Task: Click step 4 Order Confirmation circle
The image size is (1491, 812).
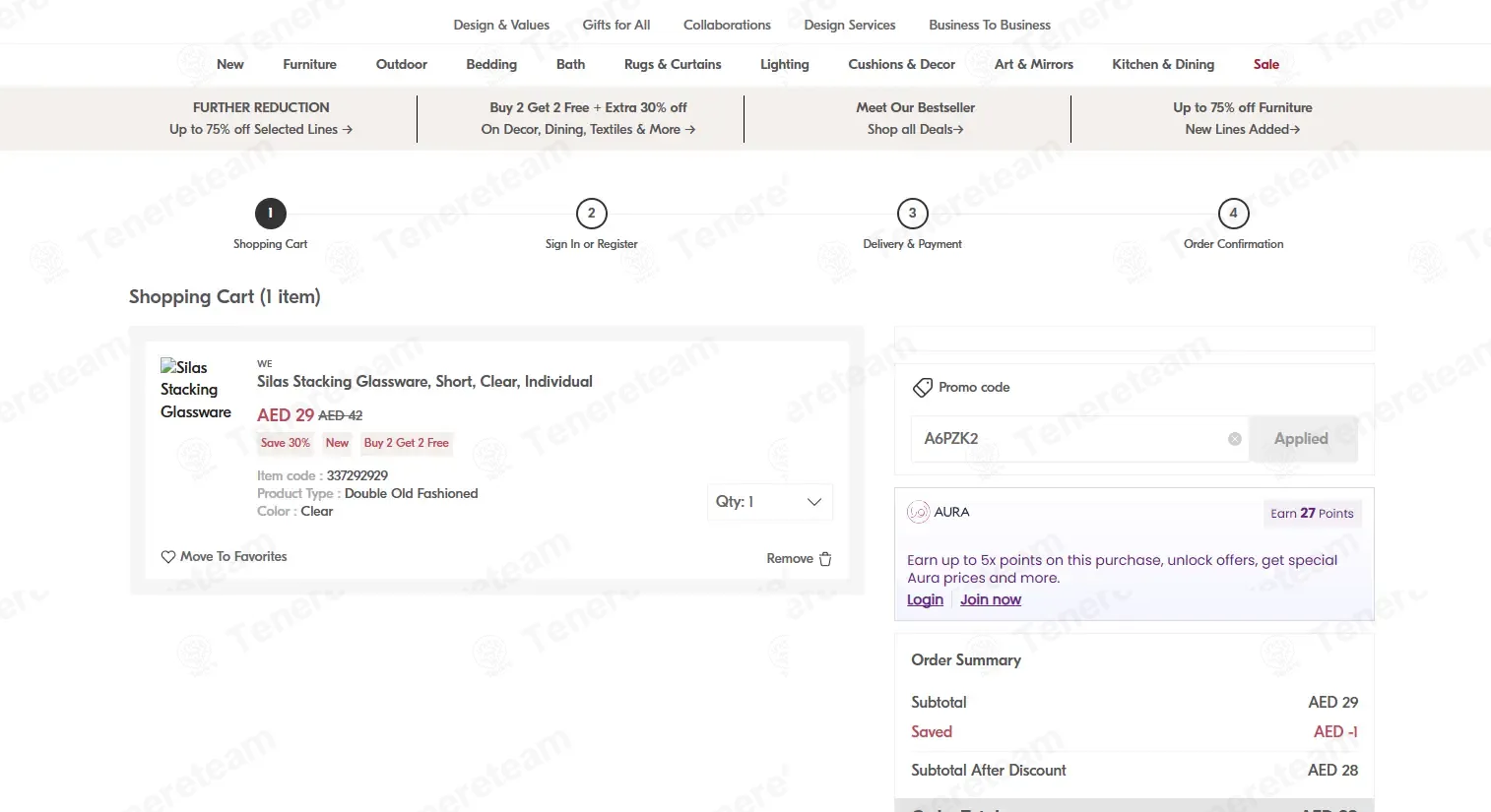Action: pos(1234,214)
